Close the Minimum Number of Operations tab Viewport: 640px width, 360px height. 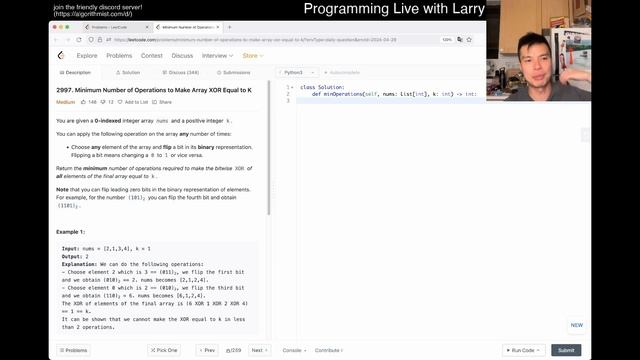pos(218,27)
